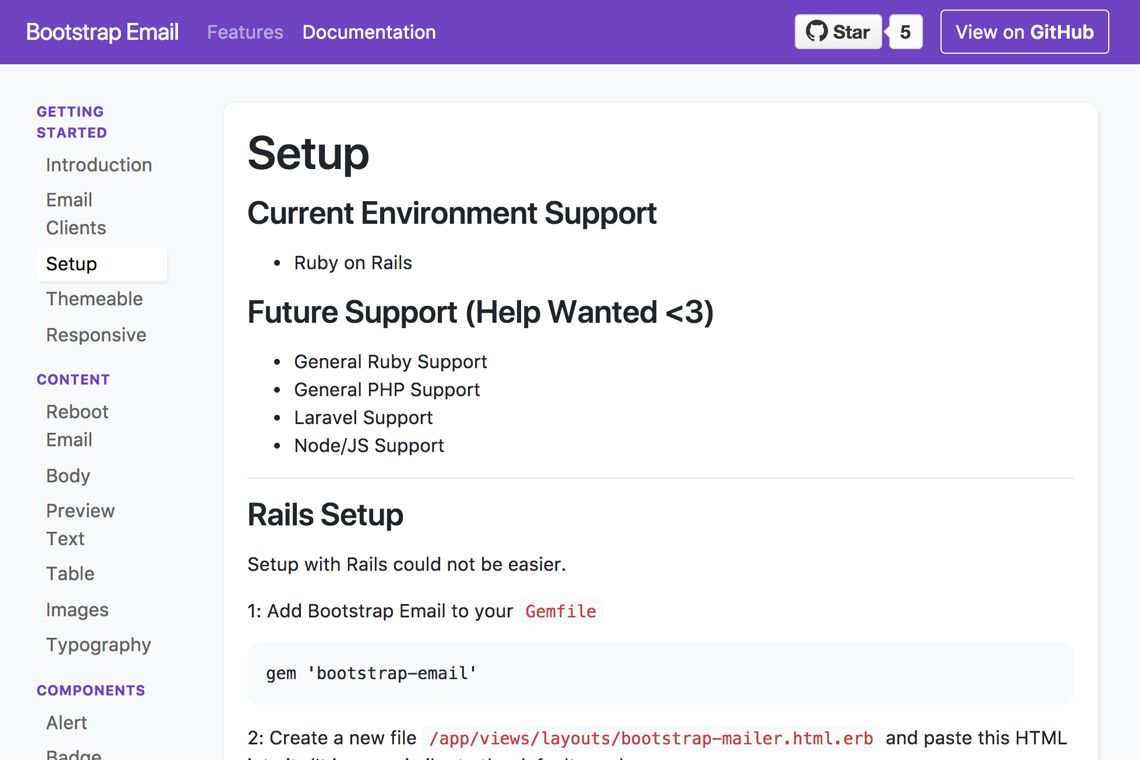This screenshot has width=1140, height=760.
Task: Click the GitHub octocat icon in Star button
Action: [x=818, y=31]
